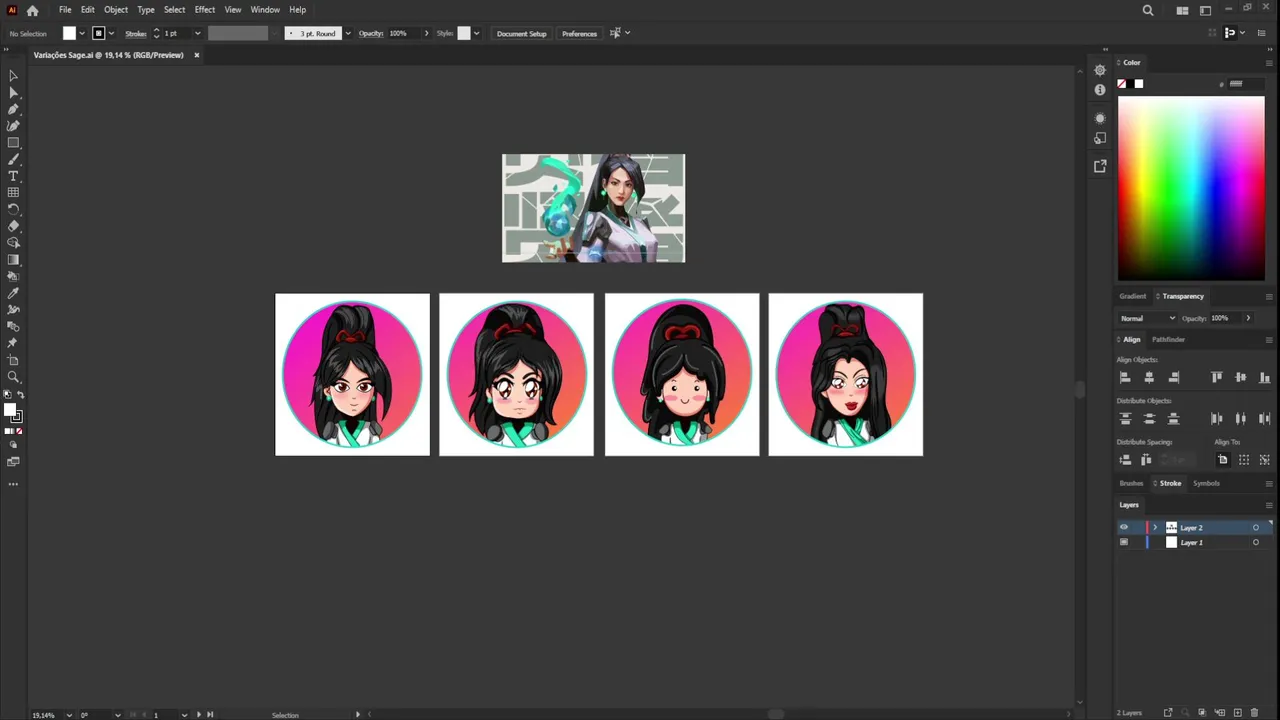Click Vertical Distribute Top icon

(x=1125, y=418)
